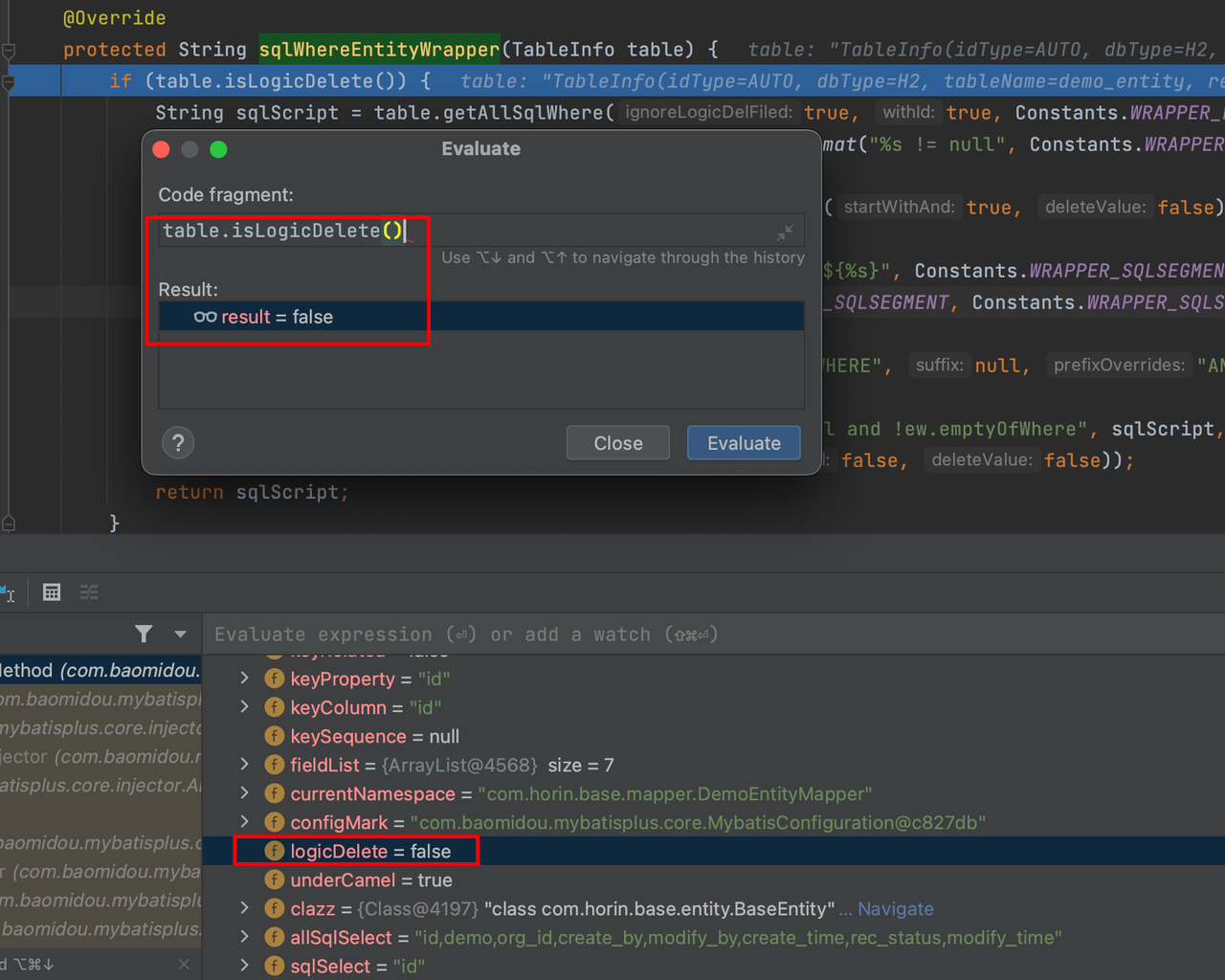This screenshot has width=1225, height=980.
Task: Click the Evaluate button in the dialog
Action: pyautogui.click(x=744, y=443)
